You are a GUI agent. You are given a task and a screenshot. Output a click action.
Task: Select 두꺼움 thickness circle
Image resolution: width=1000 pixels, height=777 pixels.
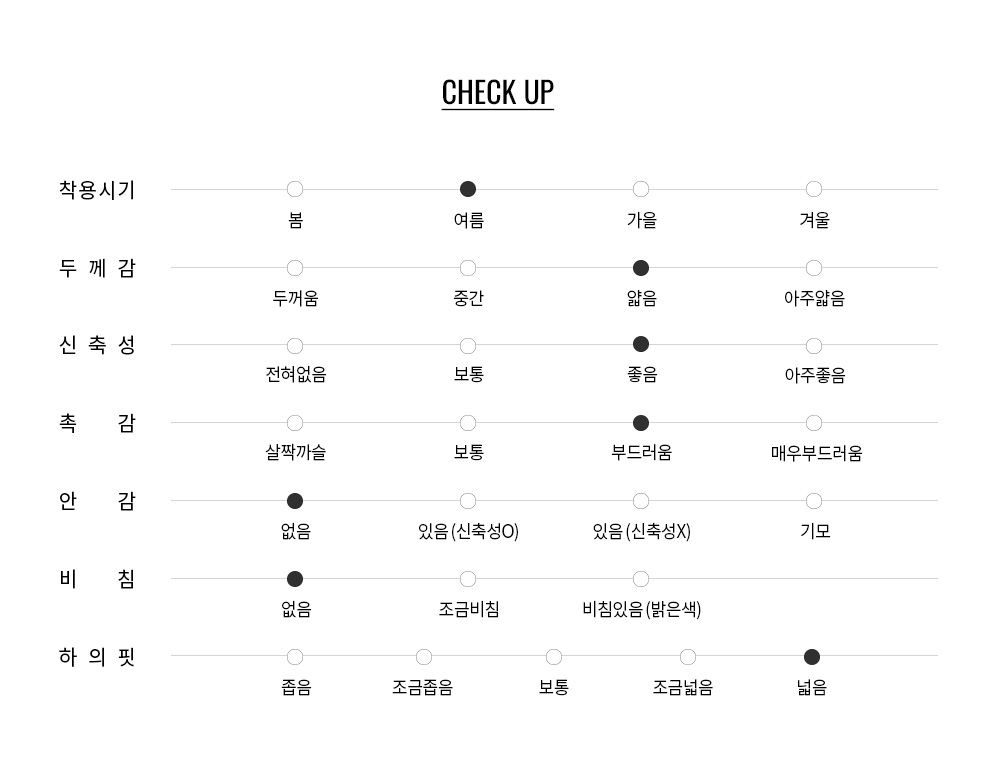(x=295, y=268)
